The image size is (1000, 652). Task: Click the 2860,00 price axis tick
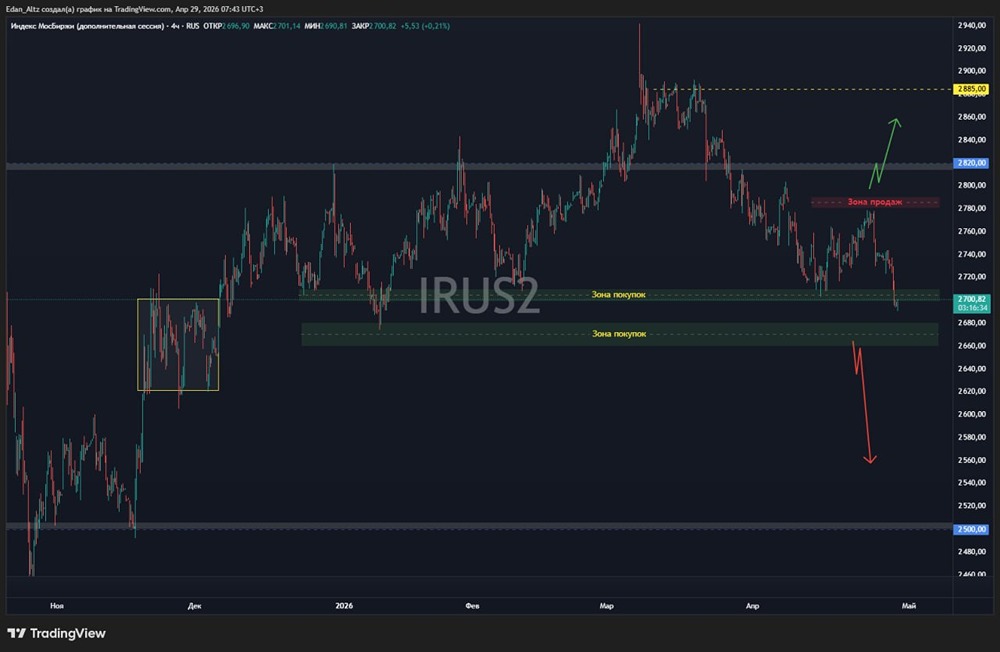pyautogui.click(x=971, y=117)
